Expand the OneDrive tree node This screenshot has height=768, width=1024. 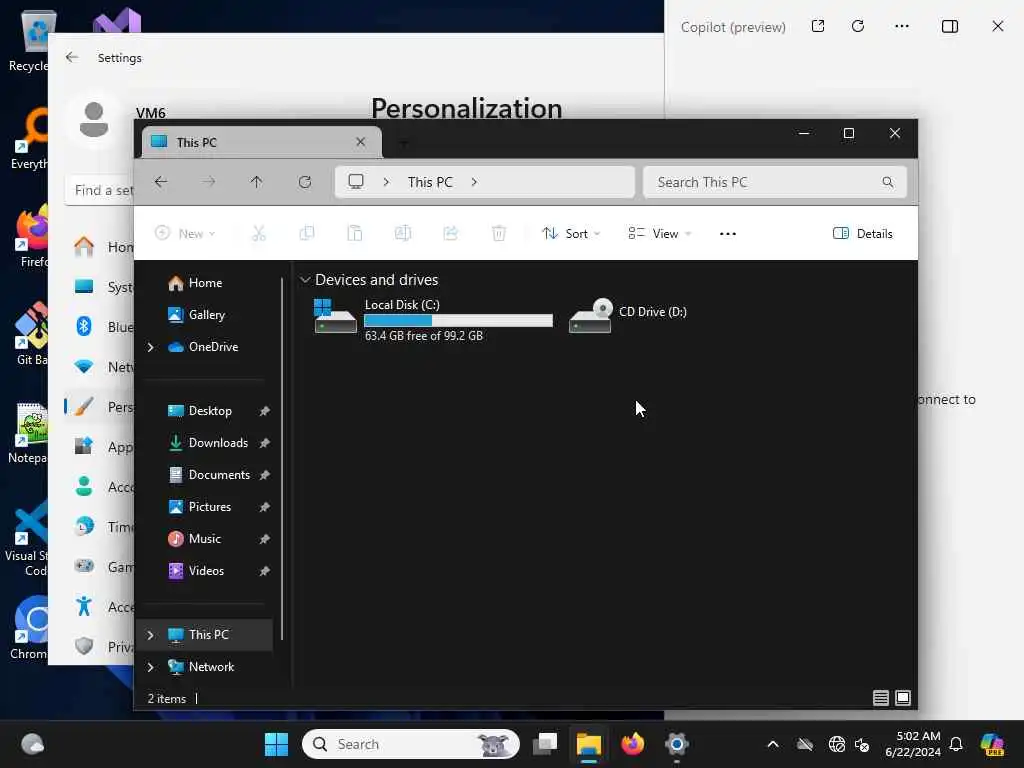click(151, 347)
